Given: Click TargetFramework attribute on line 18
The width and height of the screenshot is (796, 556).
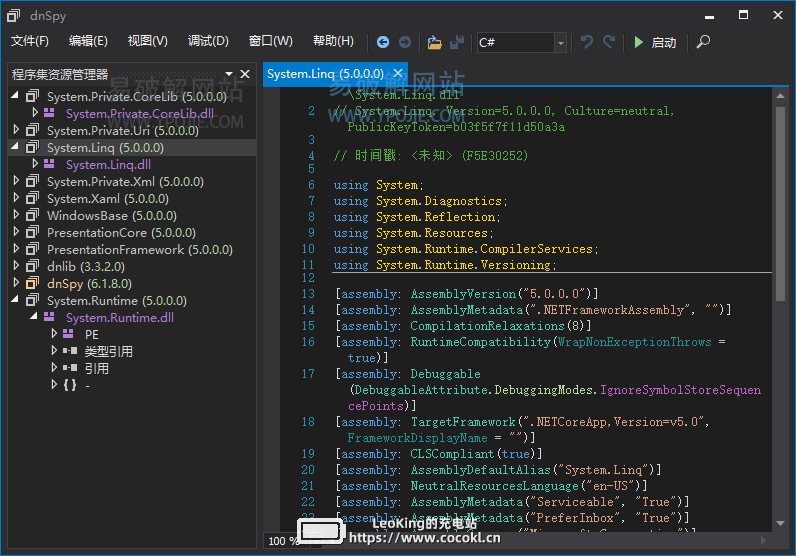Looking at the screenshot, I should pos(463,422).
